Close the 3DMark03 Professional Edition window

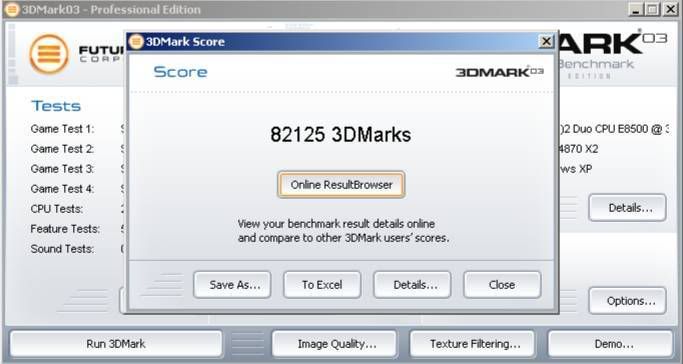669,9
